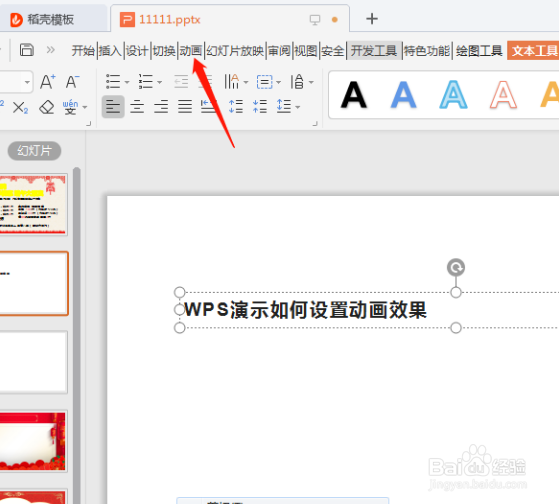
Task: Open the 视图 tab
Action: (306, 51)
